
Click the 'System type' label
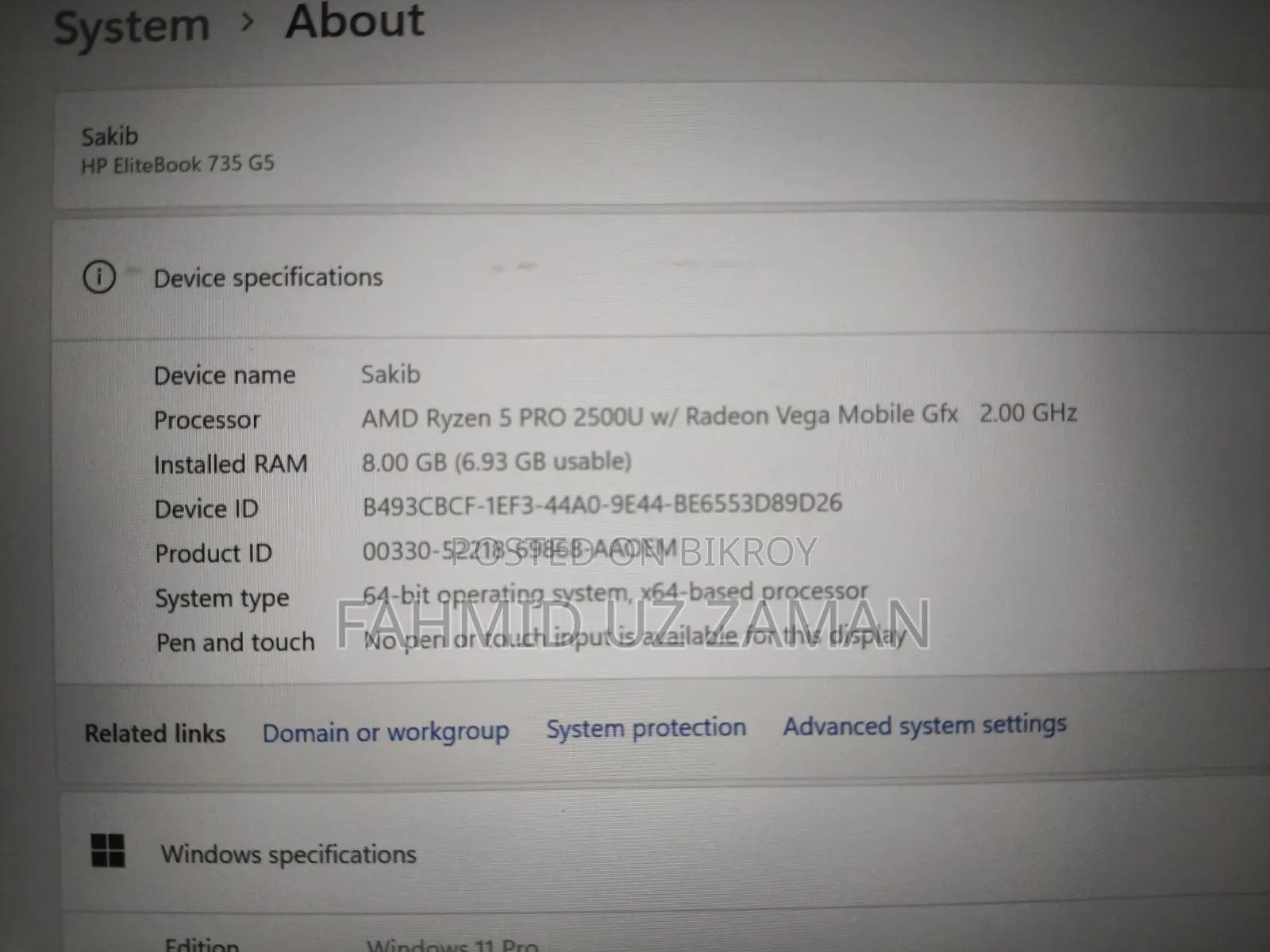tap(222, 599)
